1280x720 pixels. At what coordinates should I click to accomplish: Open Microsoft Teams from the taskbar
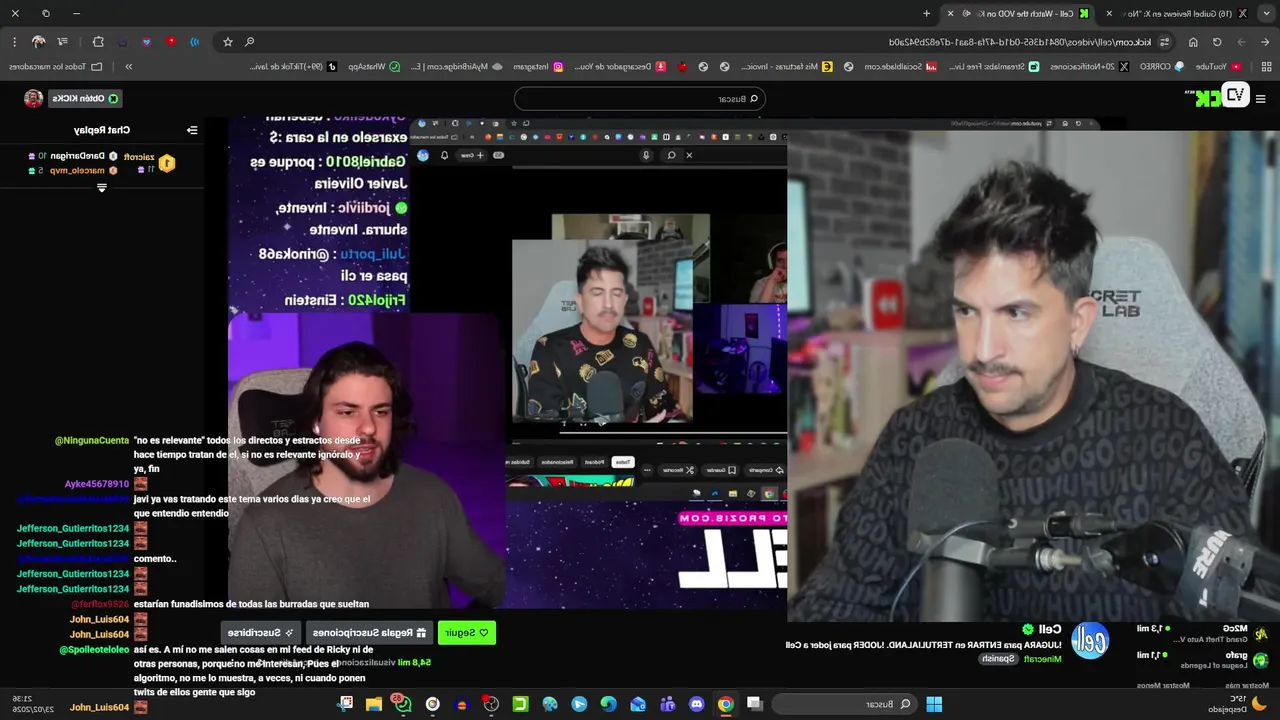(667, 704)
